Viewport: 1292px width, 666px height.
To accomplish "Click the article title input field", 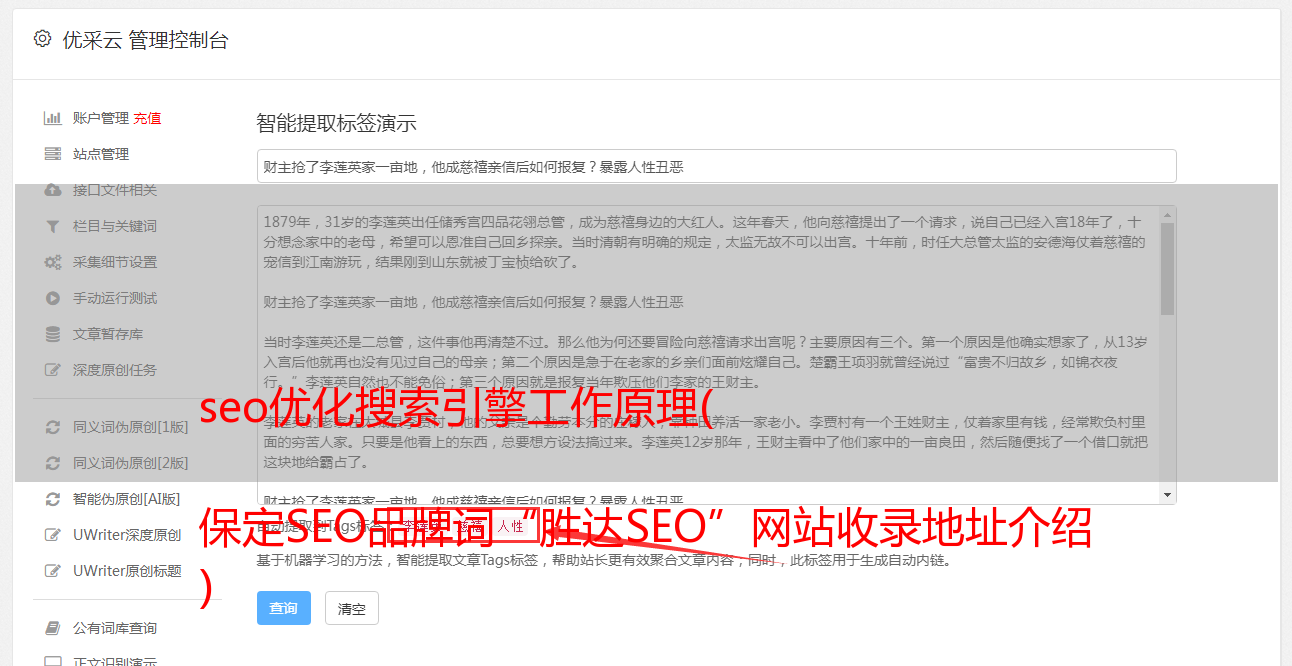I will pyautogui.click(x=716, y=166).
